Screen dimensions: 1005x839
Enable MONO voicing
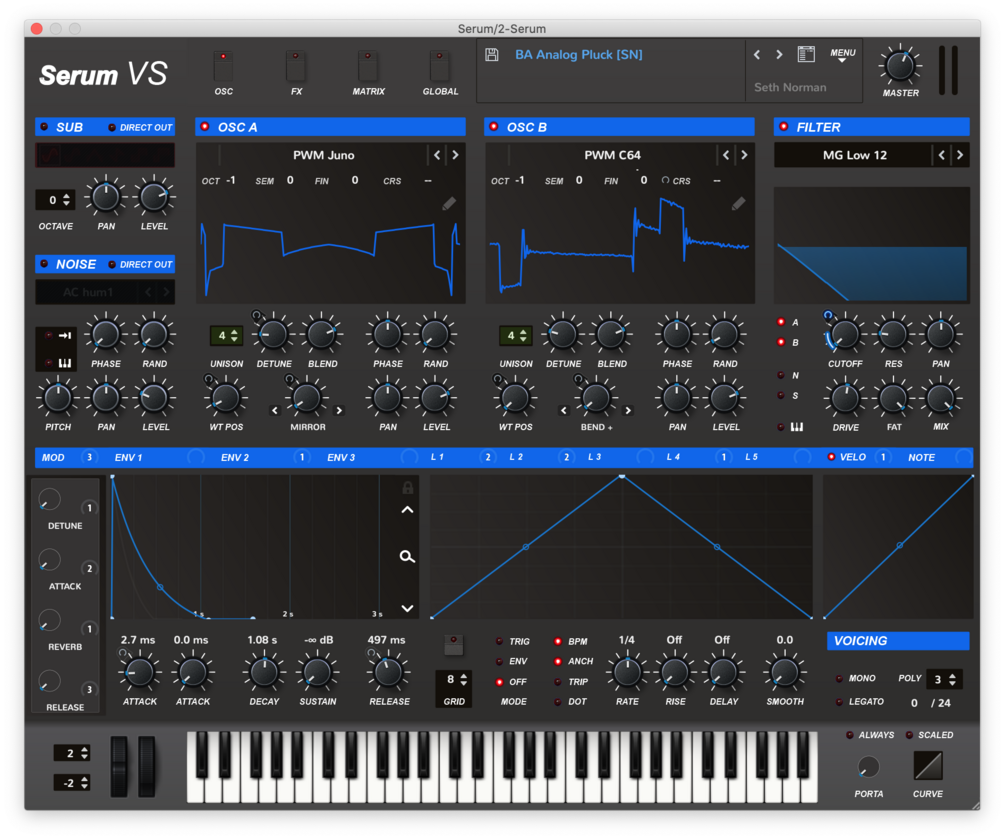coord(840,678)
